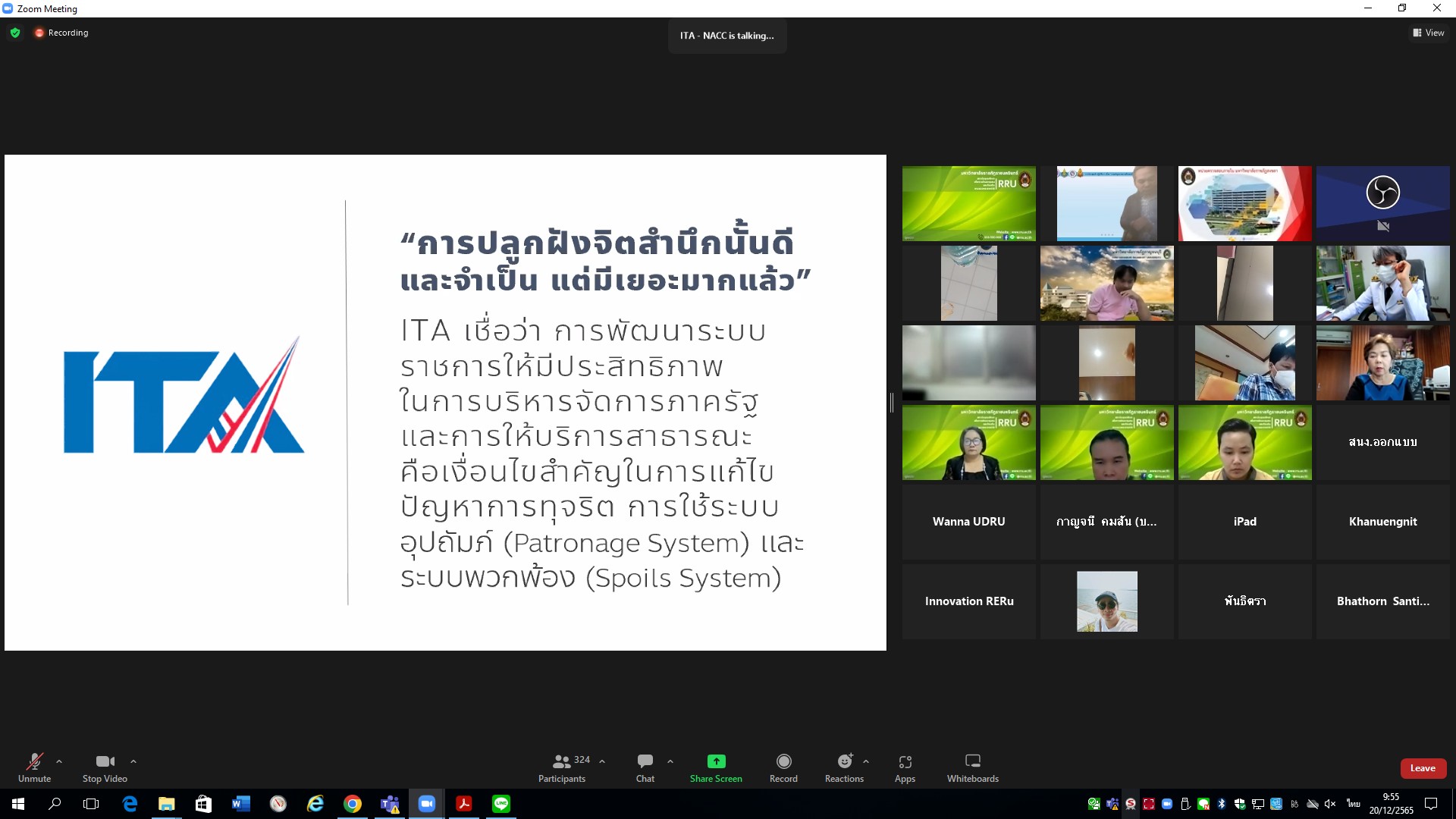Open File Explorer from taskbar
The image size is (1456, 819).
point(167,804)
